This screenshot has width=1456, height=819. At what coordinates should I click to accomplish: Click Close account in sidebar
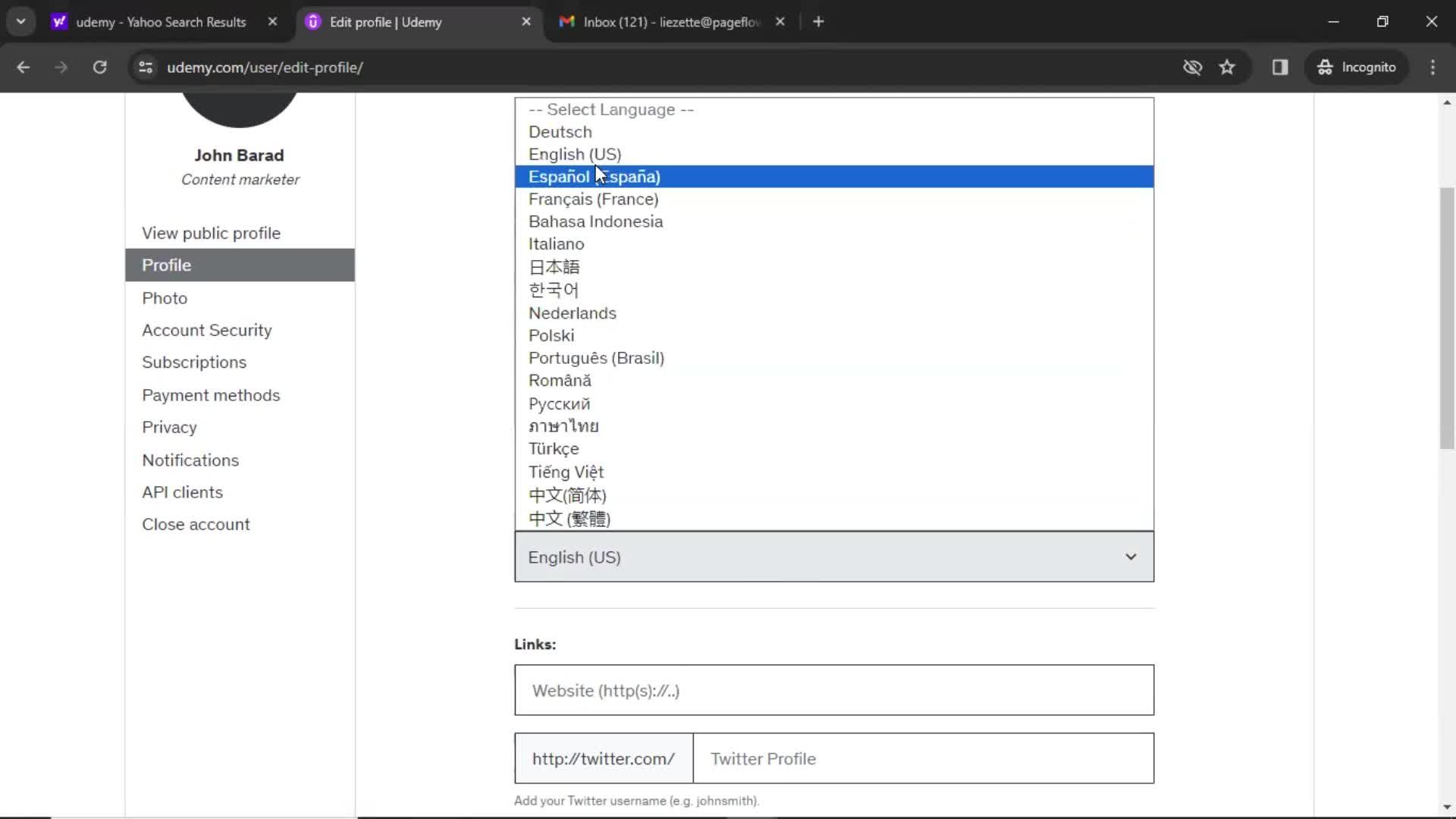tap(197, 524)
